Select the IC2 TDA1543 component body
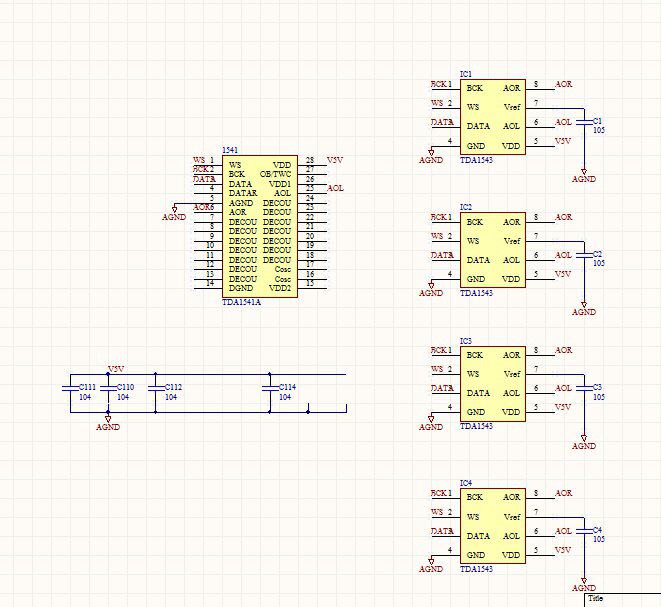 click(x=493, y=250)
